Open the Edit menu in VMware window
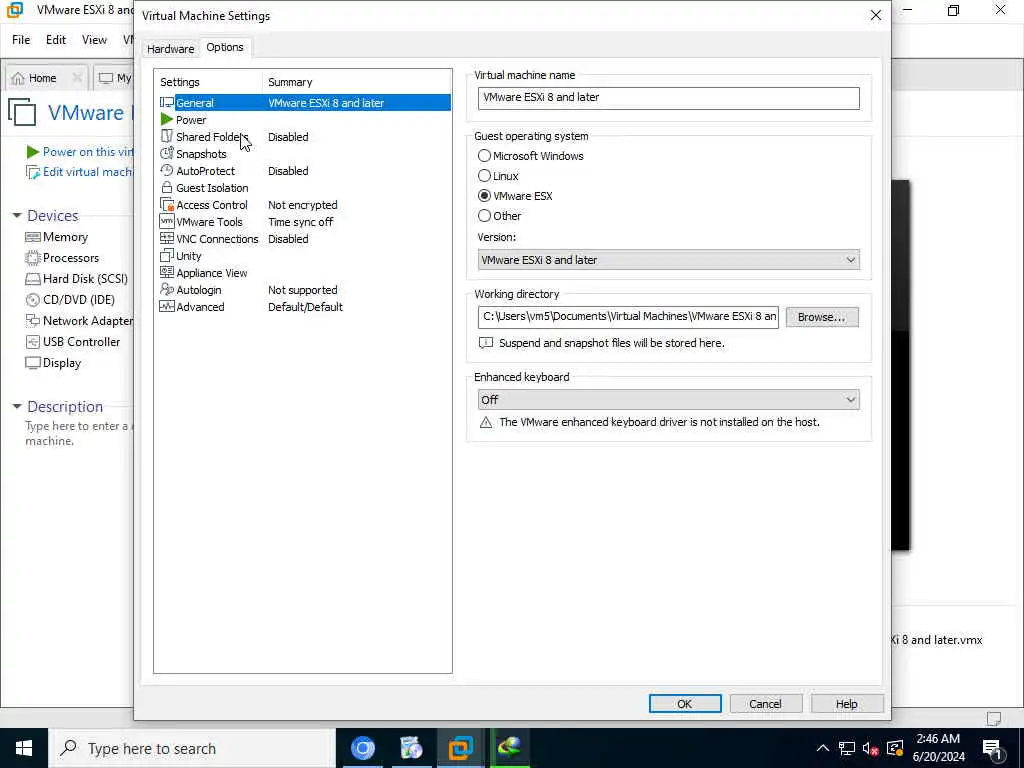Viewport: 1024px width, 768px height. (x=56, y=40)
